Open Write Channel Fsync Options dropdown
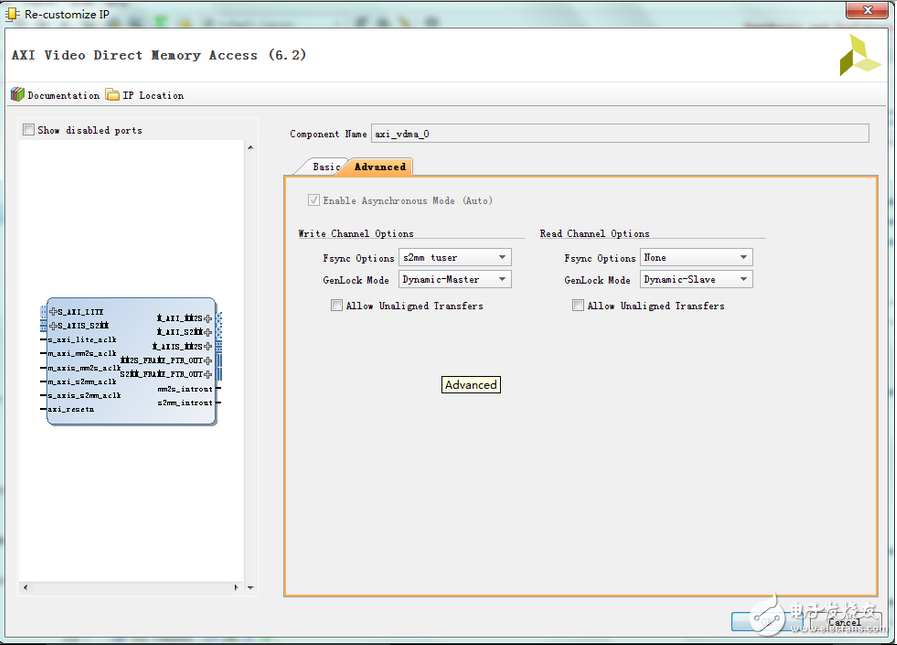897x645 pixels. click(x=455, y=258)
